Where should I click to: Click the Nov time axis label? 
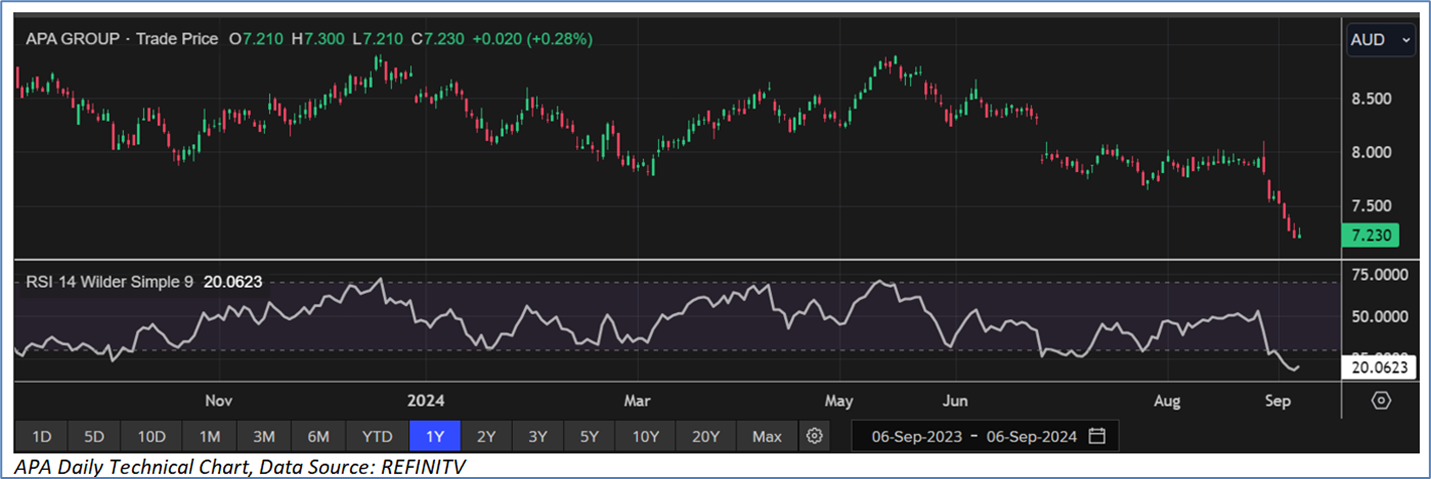tap(218, 401)
